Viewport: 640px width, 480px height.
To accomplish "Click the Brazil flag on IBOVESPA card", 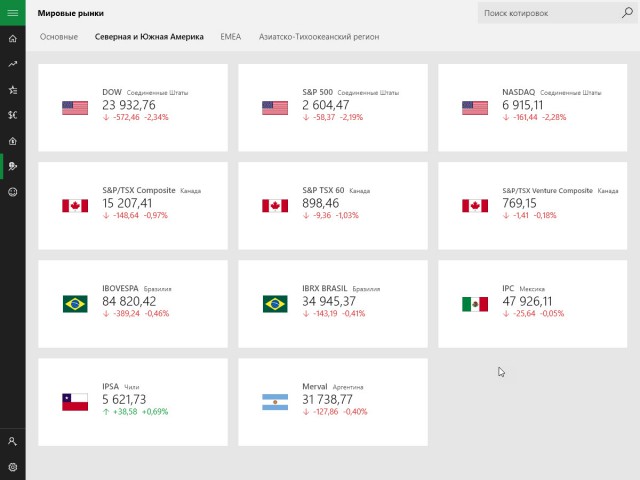I will [75, 304].
